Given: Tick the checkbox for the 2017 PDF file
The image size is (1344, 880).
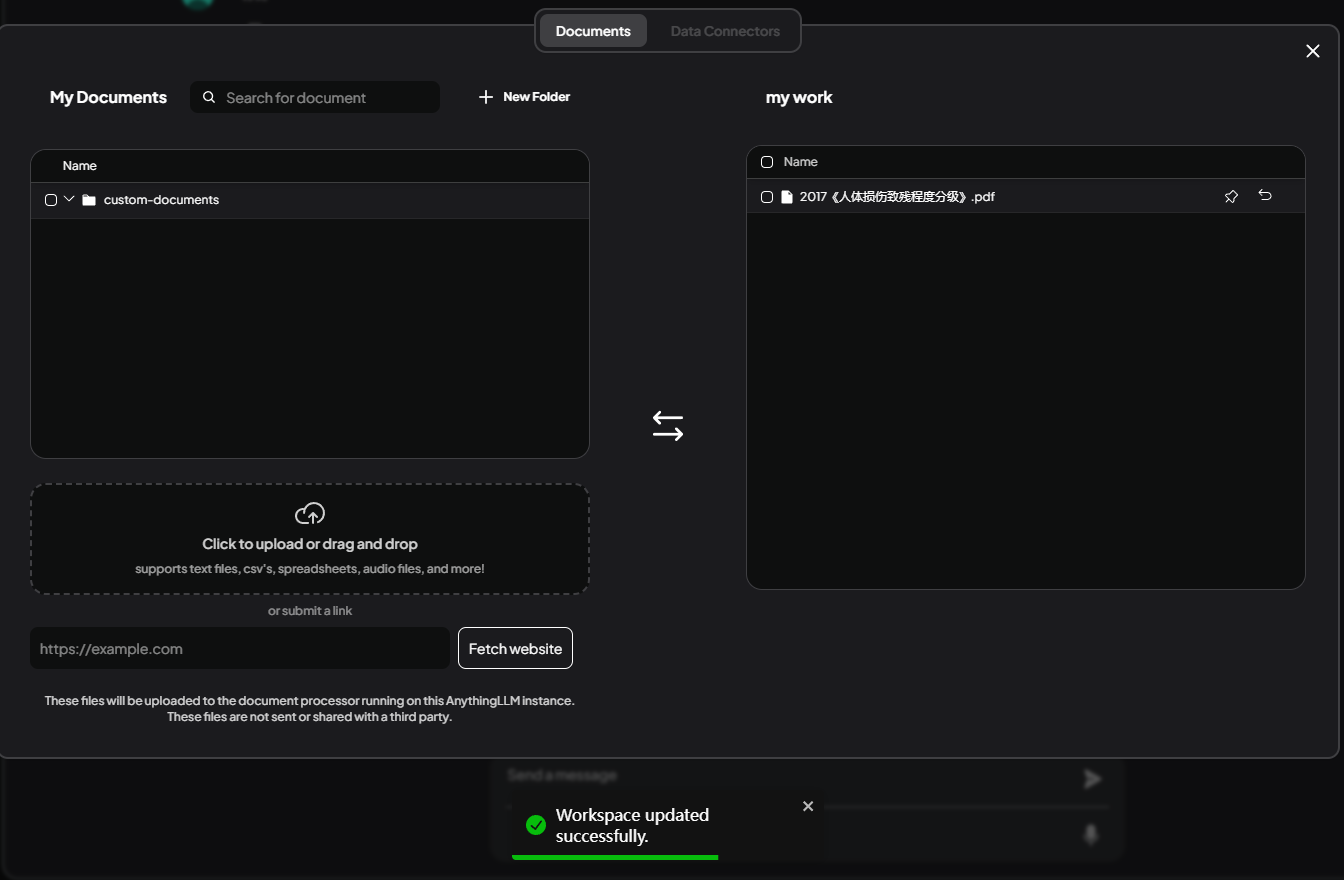Looking at the screenshot, I should [x=767, y=197].
